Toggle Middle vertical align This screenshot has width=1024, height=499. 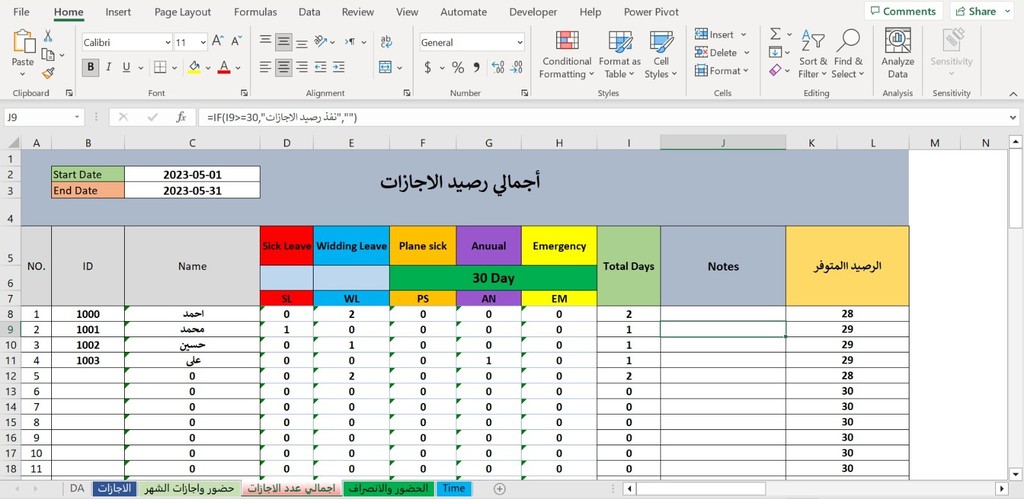pos(283,42)
